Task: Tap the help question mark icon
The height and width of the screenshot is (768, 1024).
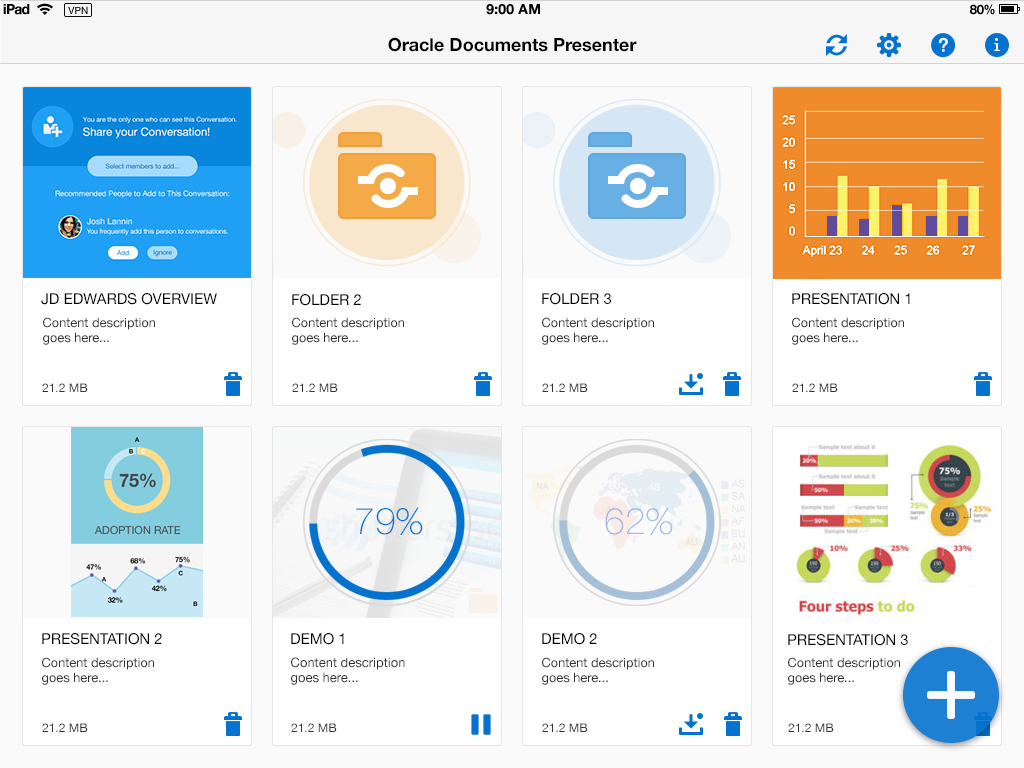Action: (943, 45)
